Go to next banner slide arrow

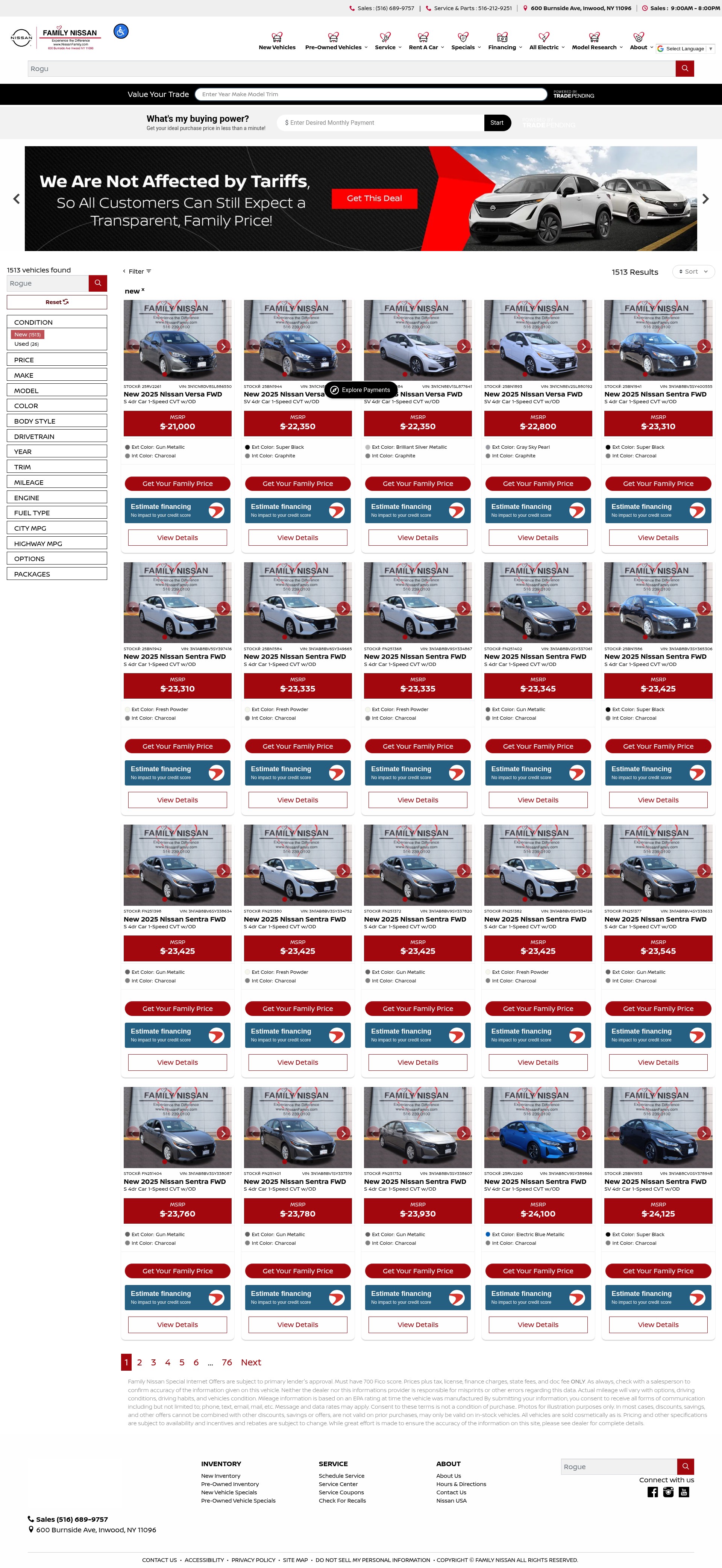pyautogui.click(x=705, y=198)
